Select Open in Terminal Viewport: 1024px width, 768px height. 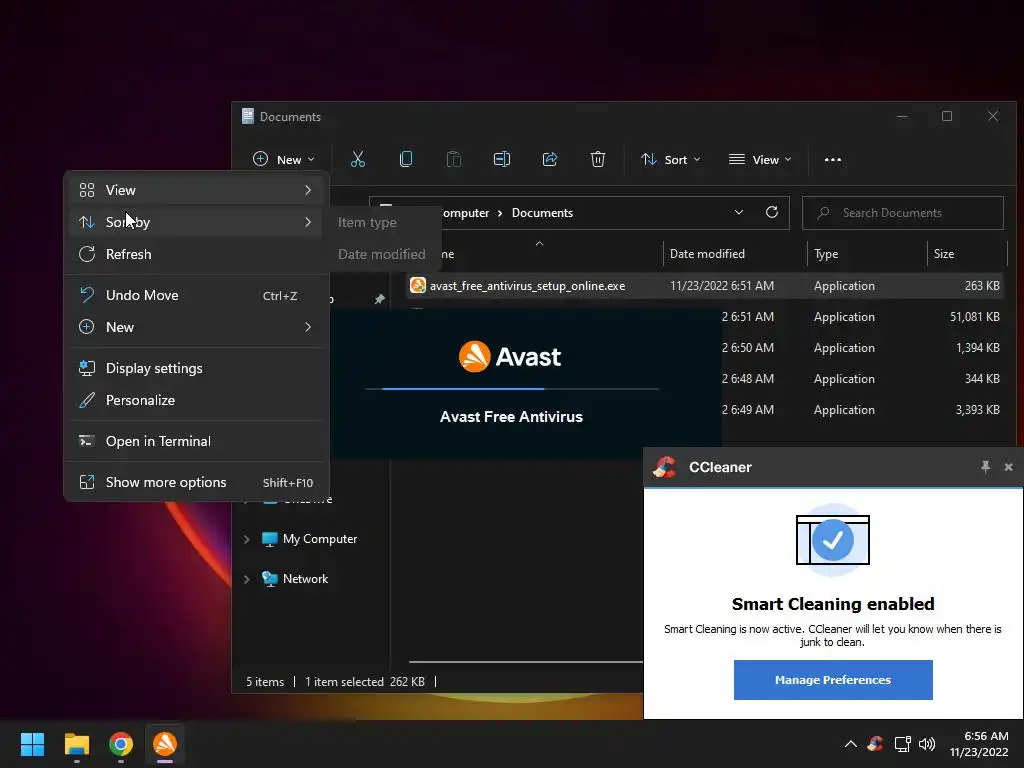(x=196, y=441)
